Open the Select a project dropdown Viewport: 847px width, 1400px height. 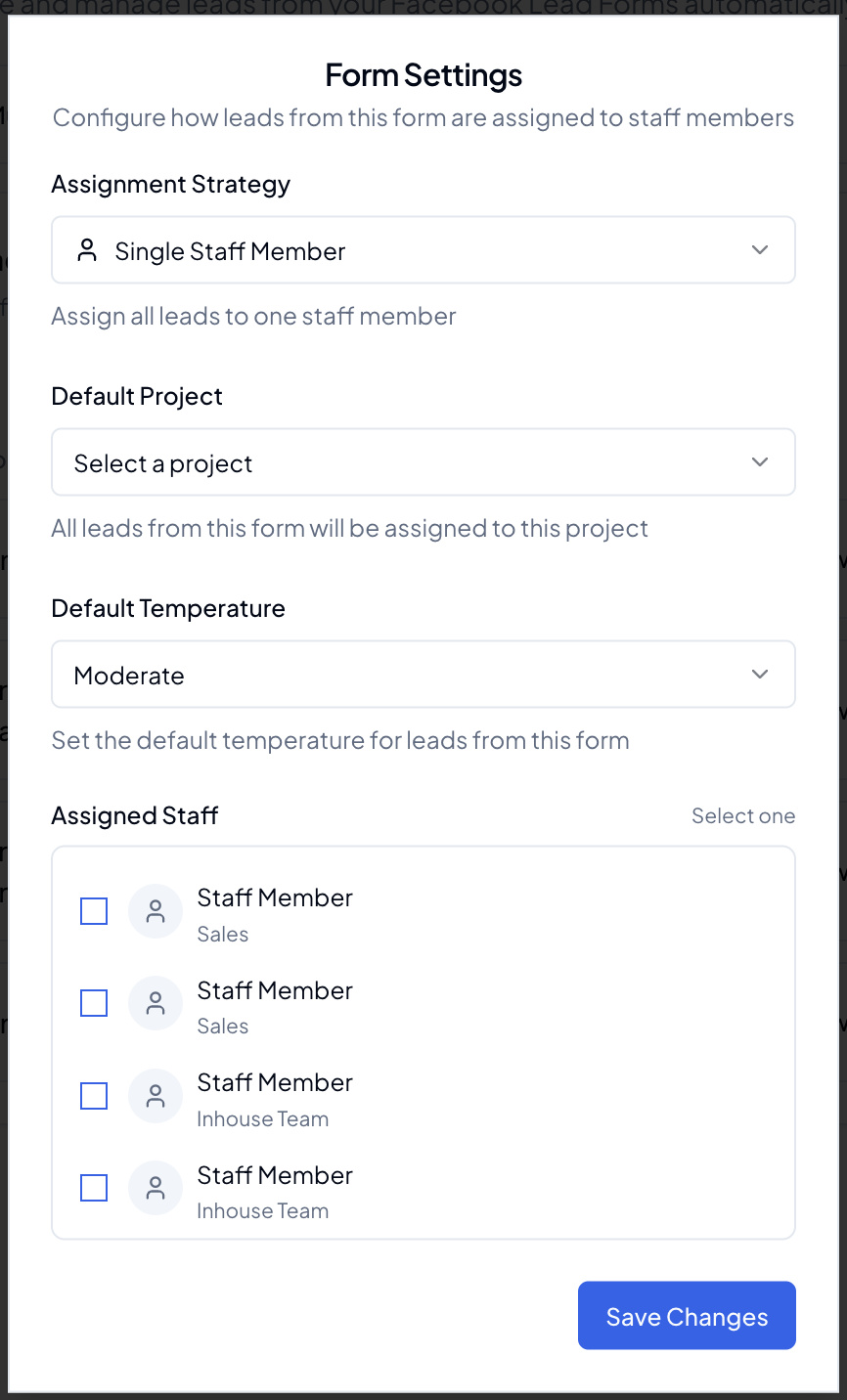pyautogui.click(x=423, y=462)
